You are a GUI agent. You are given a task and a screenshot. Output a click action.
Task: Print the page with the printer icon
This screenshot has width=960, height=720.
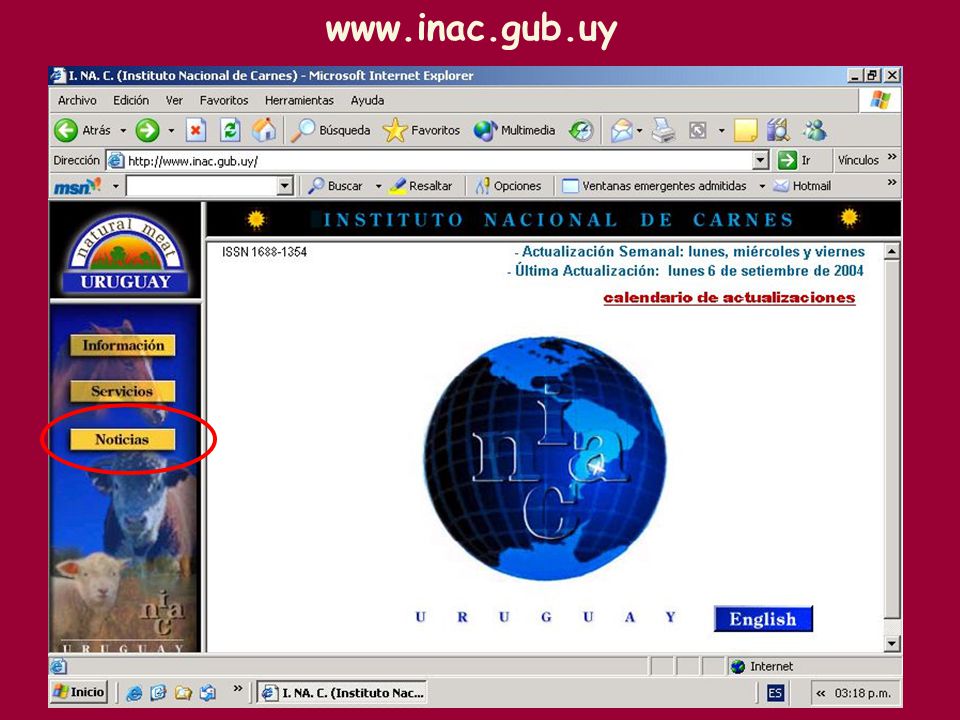[663, 130]
